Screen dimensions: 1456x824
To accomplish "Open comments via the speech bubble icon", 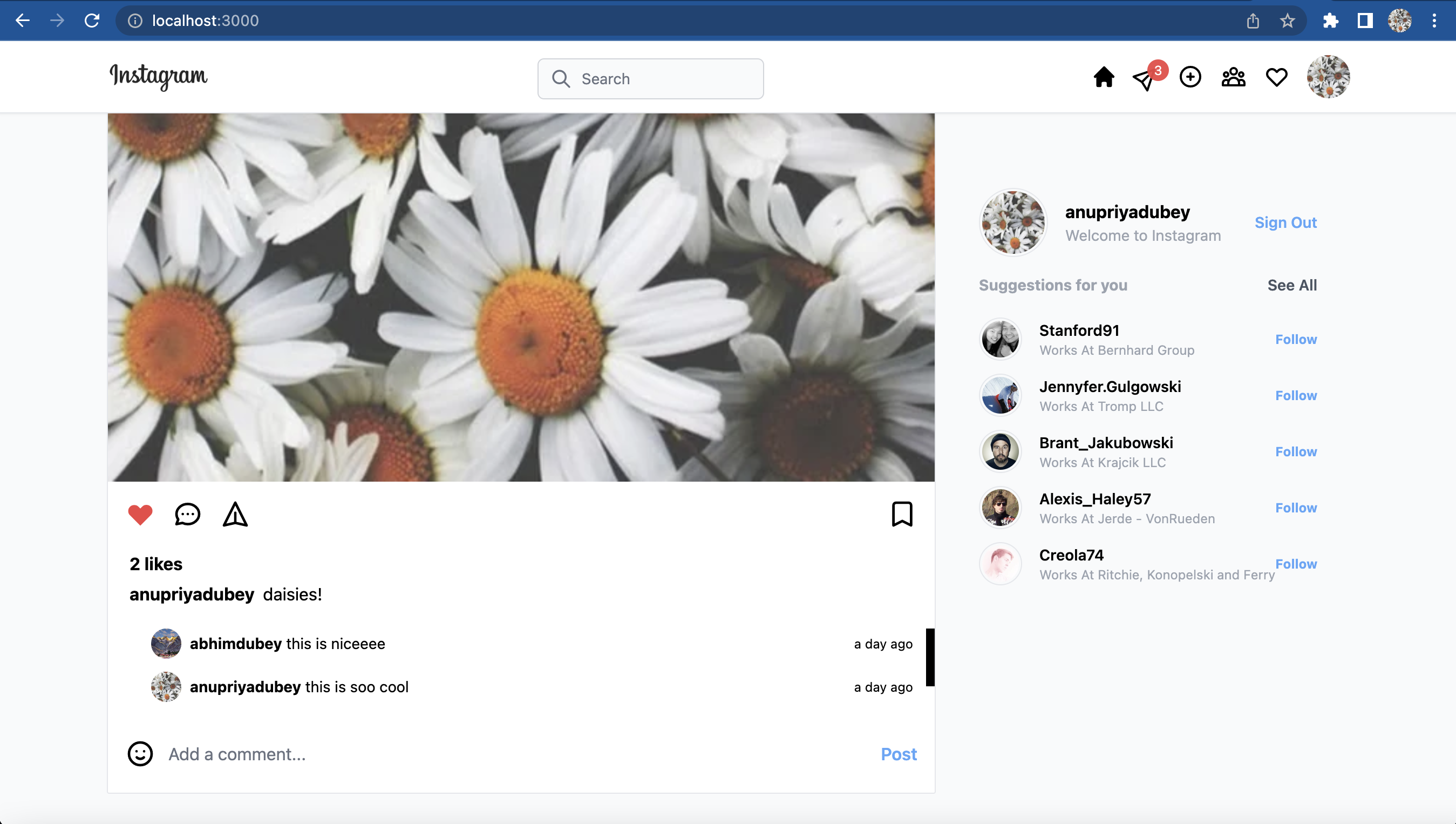I will click(188, 514).
